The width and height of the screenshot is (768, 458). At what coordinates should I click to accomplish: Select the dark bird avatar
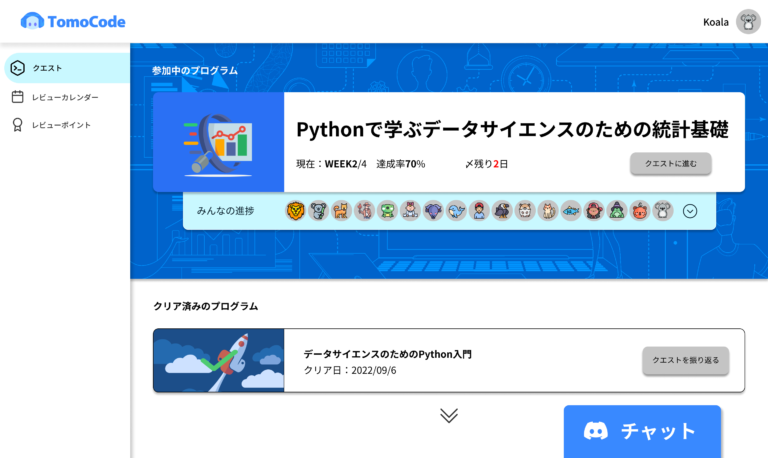point(502,211)
